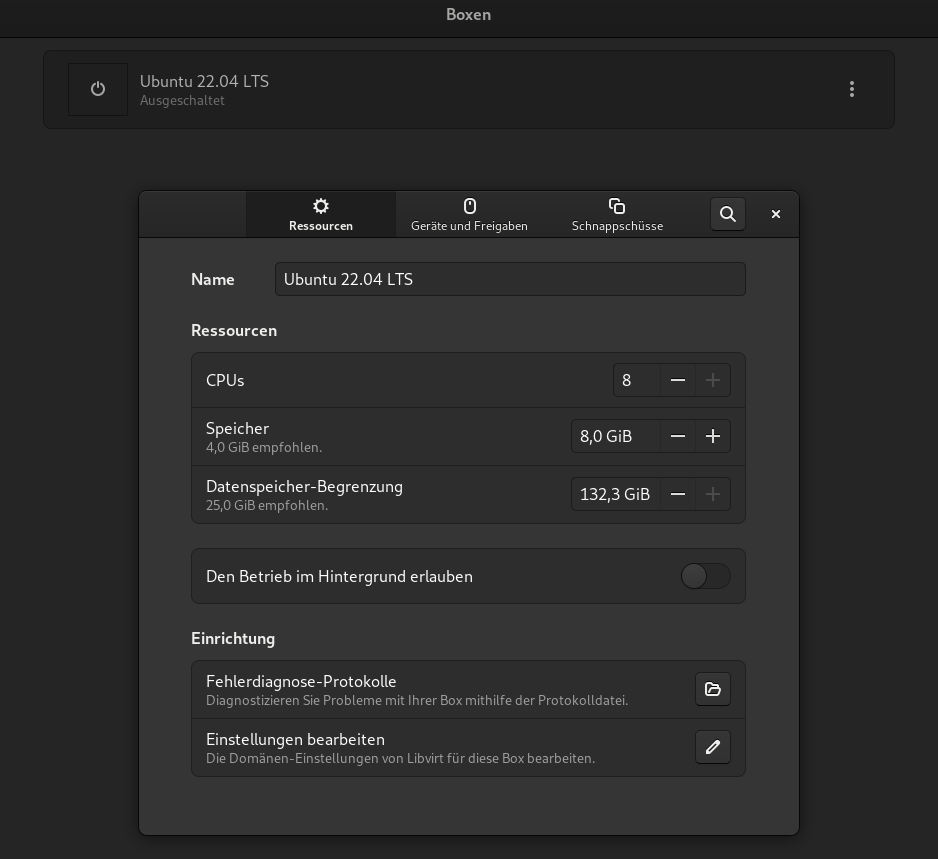This screenshot has height=859, width=938.
Task: Click the Fehlerdiagnose-Protokolle row title
Action: pyautogui.click(x=301, y=681)
